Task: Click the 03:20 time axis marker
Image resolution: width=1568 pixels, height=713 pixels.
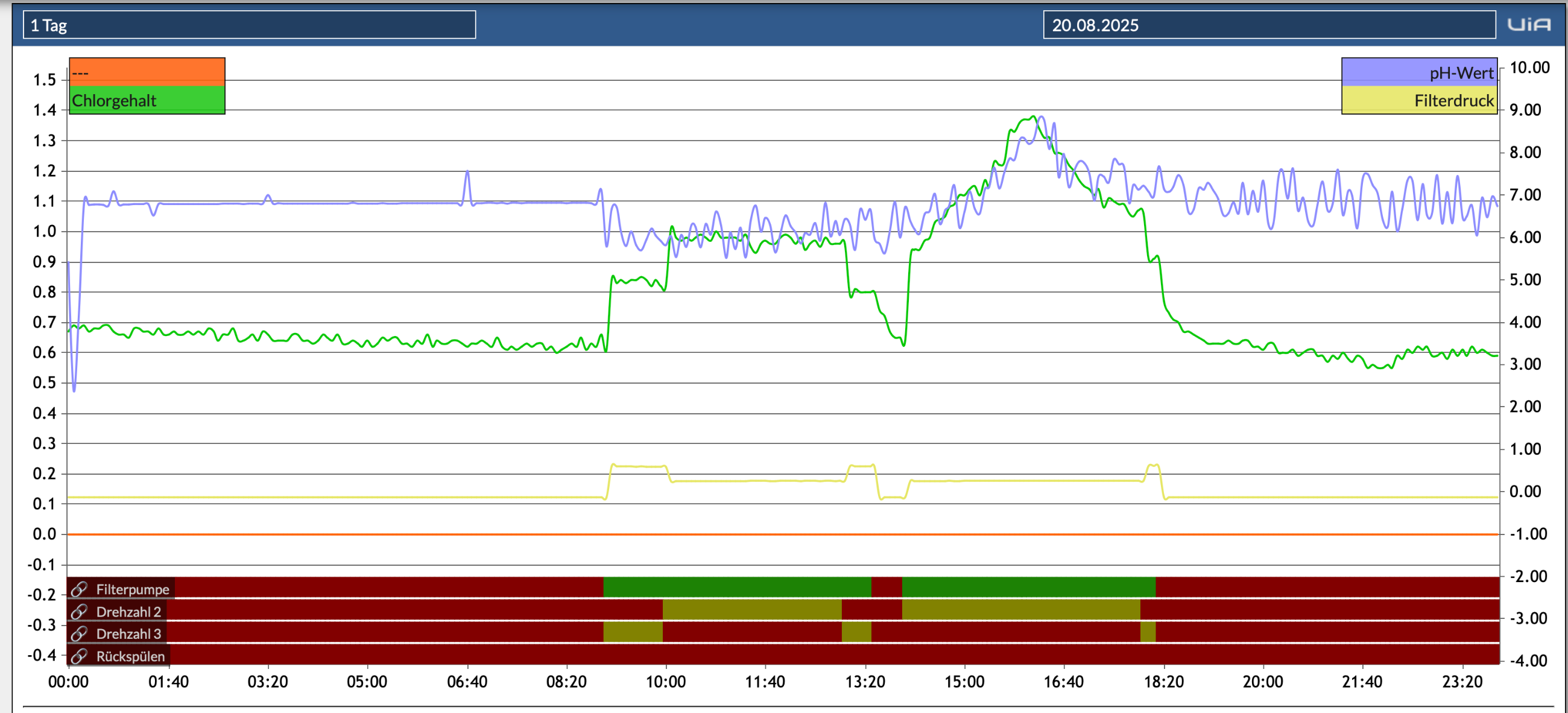Action: [x=267, y=682]
